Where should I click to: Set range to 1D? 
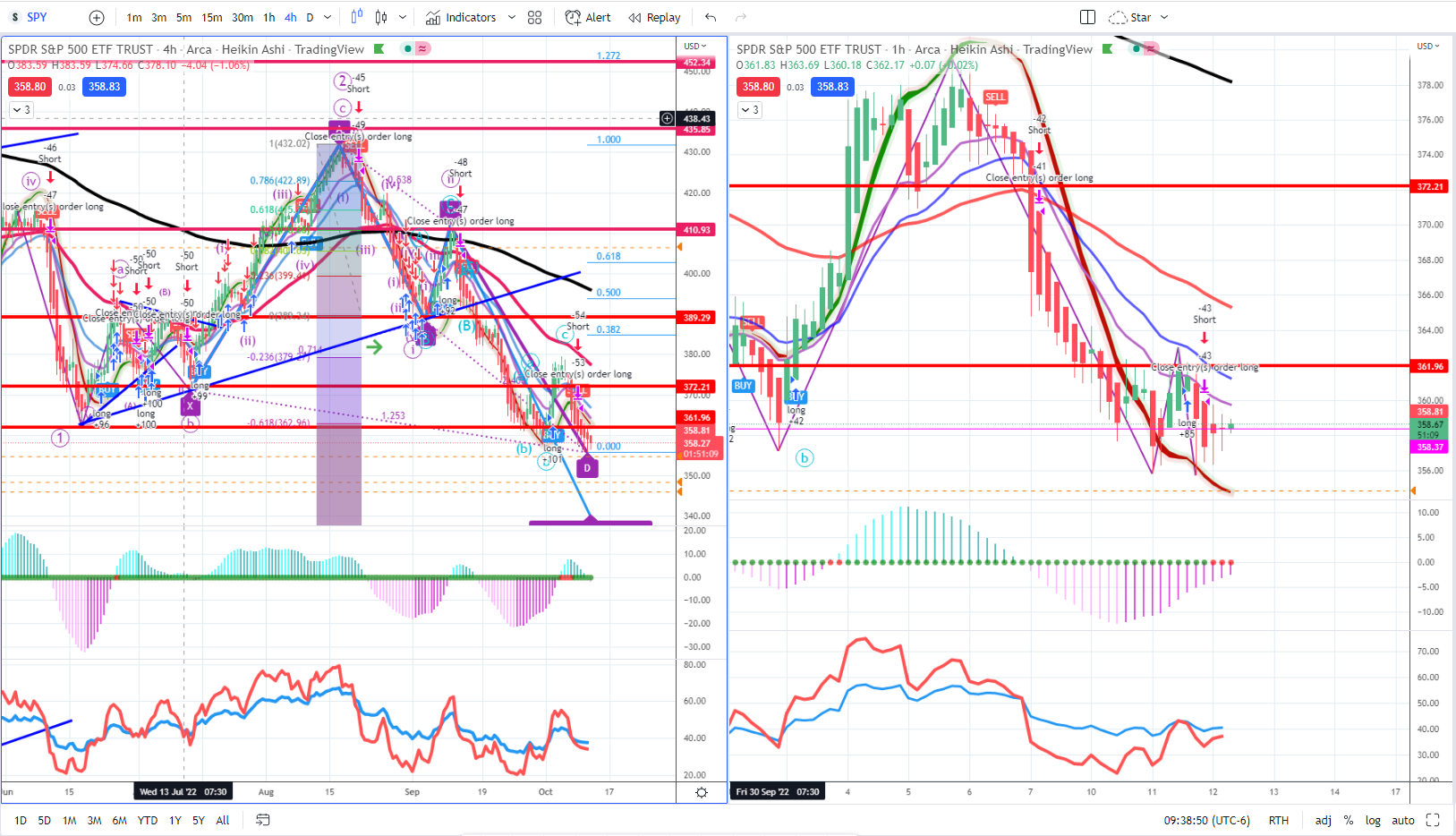21,820
